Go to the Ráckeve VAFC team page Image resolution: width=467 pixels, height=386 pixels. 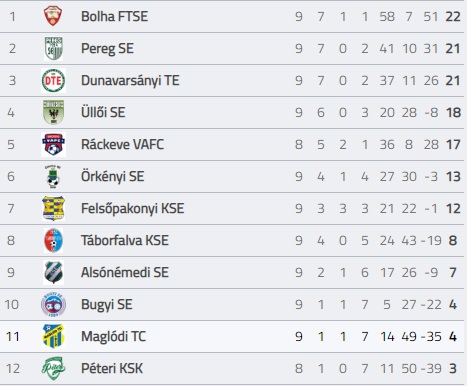point(123,144)
